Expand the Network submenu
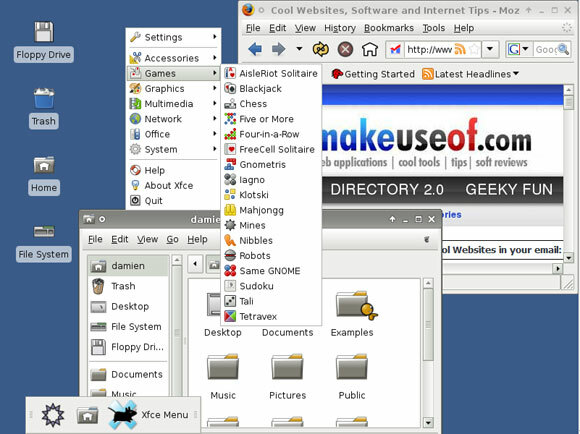The width and height of the screenshot is (580, 434). click(x=173, y=119)
